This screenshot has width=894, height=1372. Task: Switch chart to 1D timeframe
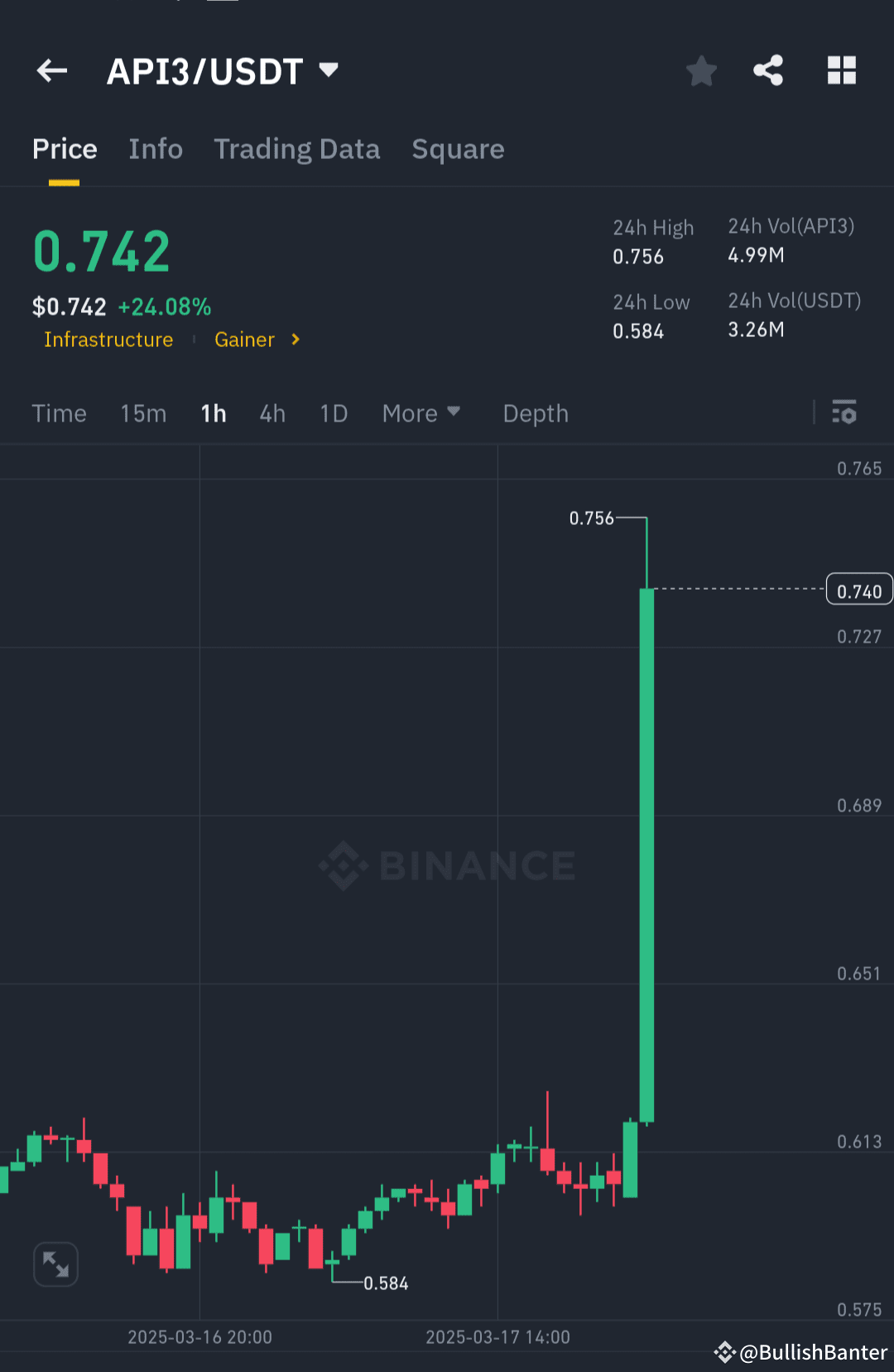click(x=333, y=413)
